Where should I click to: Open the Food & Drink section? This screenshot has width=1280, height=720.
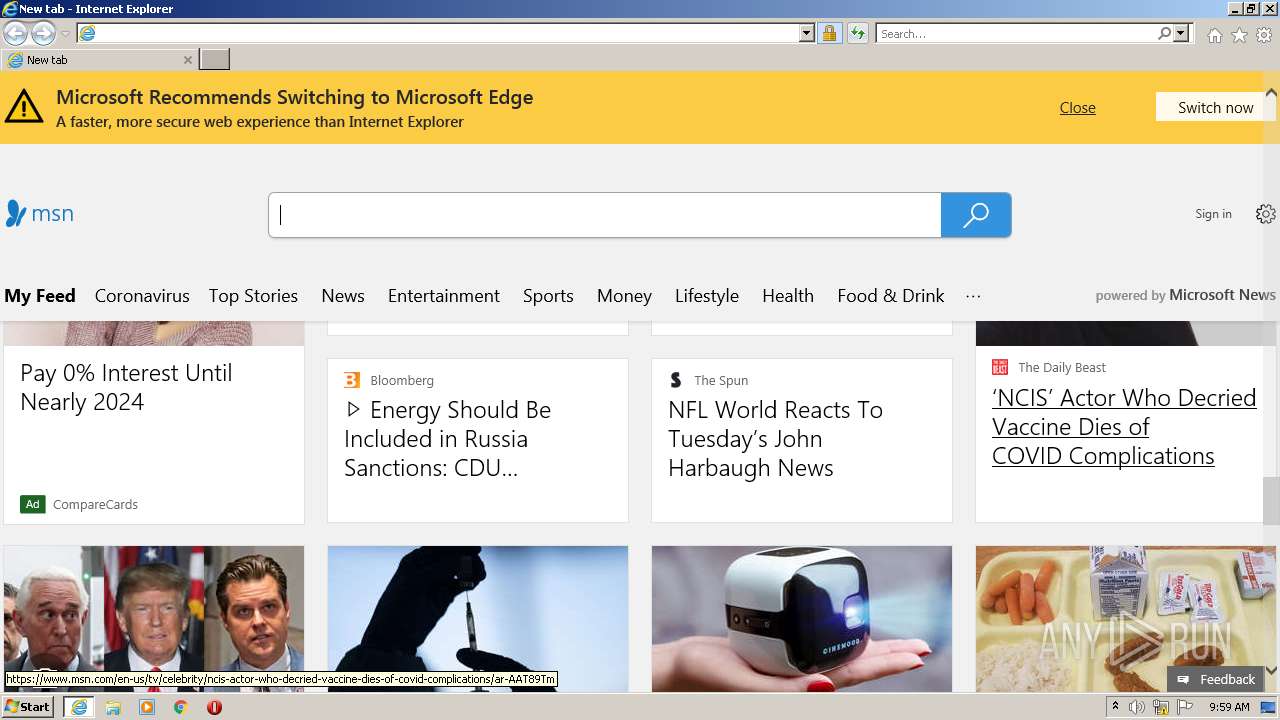click(891, 296)
